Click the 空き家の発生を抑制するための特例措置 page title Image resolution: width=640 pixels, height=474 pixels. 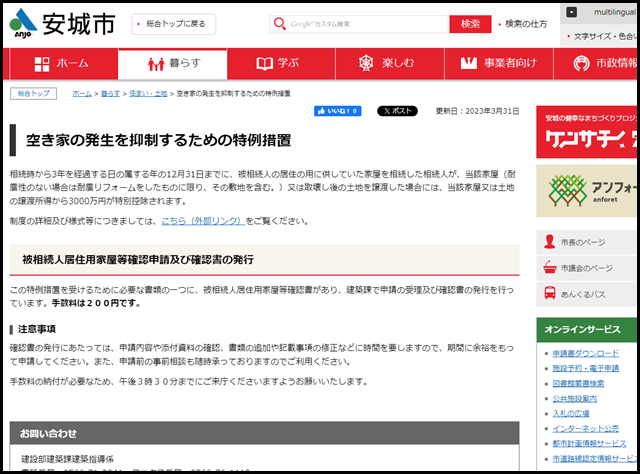(x=158, y=140)
